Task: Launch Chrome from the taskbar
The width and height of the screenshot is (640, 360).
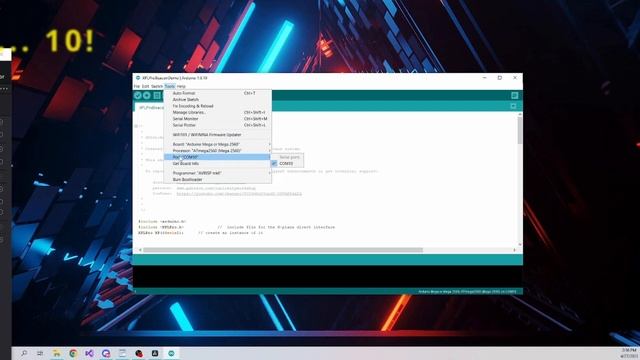Action: (73, 353)
